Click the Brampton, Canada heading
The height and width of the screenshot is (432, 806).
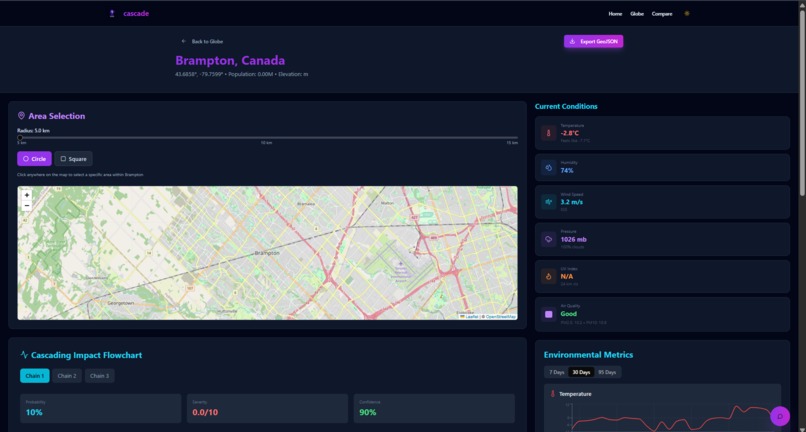(x=230, y=61)
